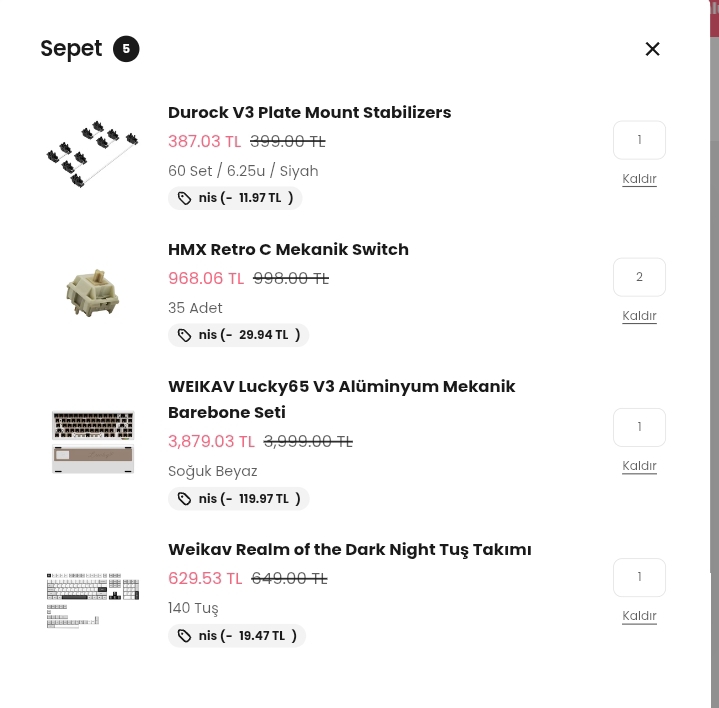Viewport: 719px width, 708px height.
Task: Click quantity field for HMX Retro C switch
Action: [639, 277]
